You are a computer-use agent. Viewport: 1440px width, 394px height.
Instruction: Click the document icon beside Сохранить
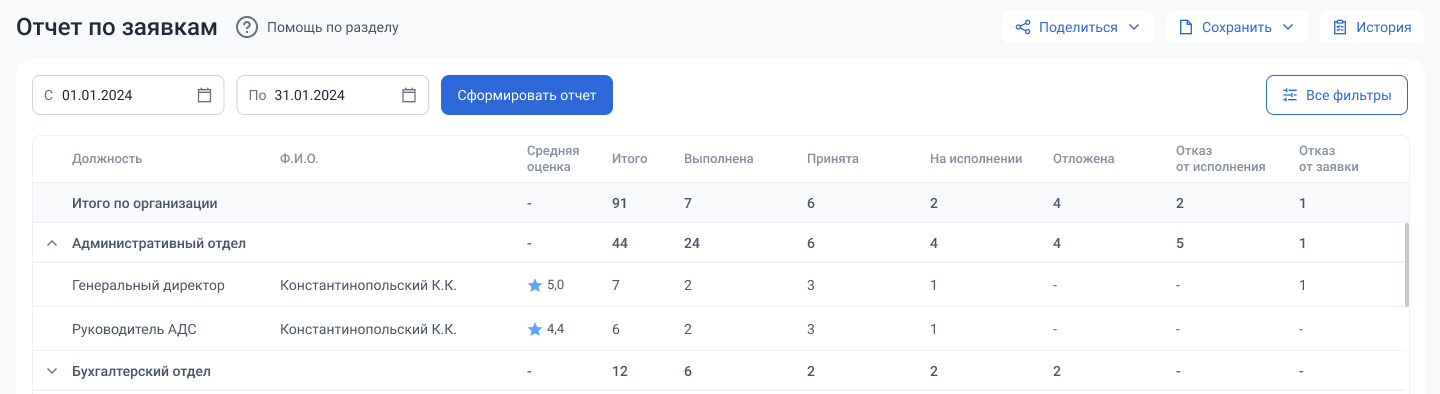click(1186, 27)
